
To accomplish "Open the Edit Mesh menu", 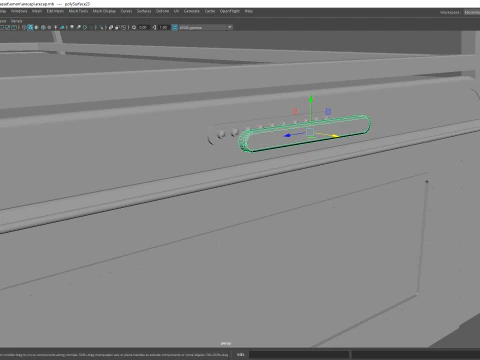I will click(55, 11).
